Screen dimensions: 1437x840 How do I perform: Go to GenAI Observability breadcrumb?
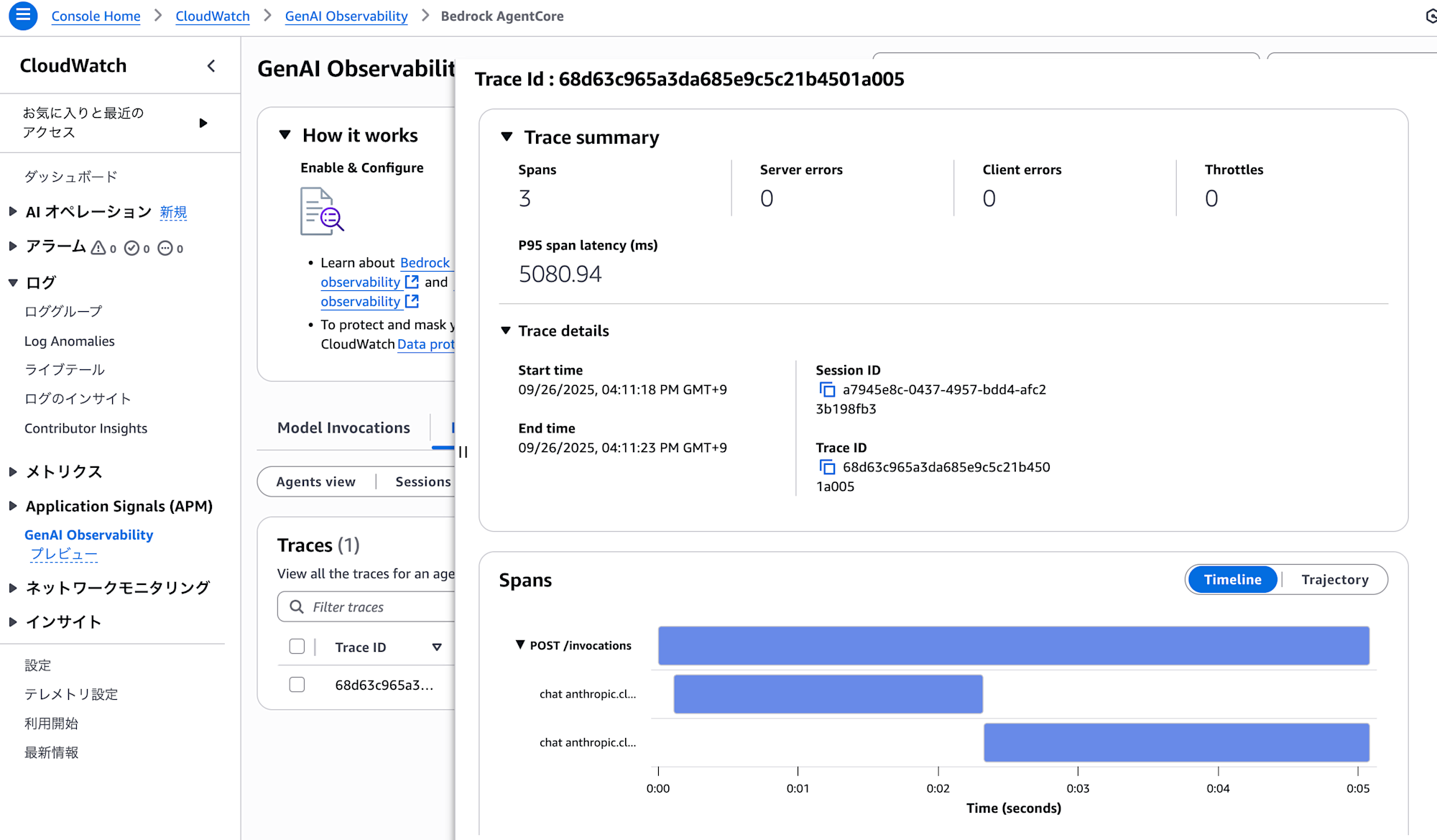tap(346, 16)
